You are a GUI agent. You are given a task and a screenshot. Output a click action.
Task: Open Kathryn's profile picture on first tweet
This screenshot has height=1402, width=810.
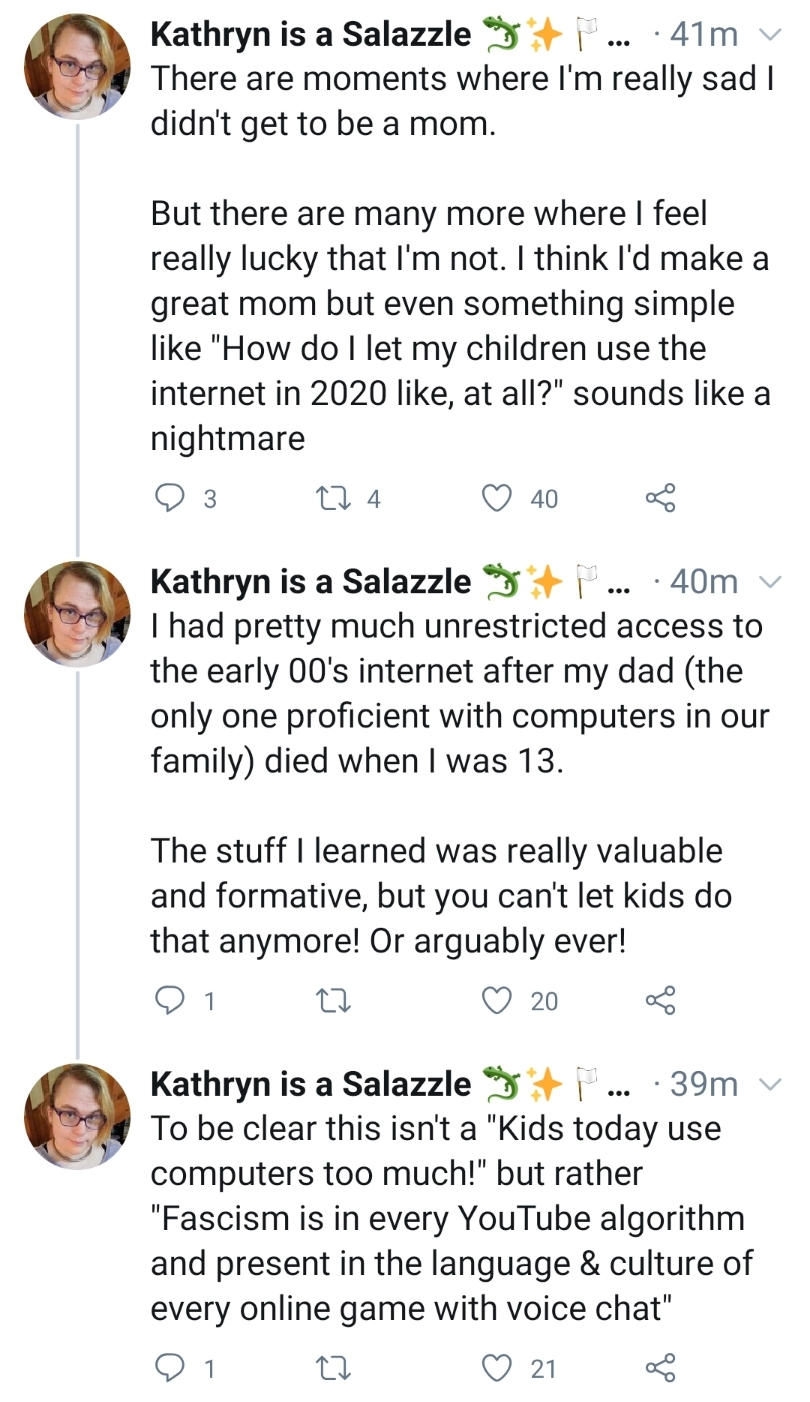(x=77, y=67)
